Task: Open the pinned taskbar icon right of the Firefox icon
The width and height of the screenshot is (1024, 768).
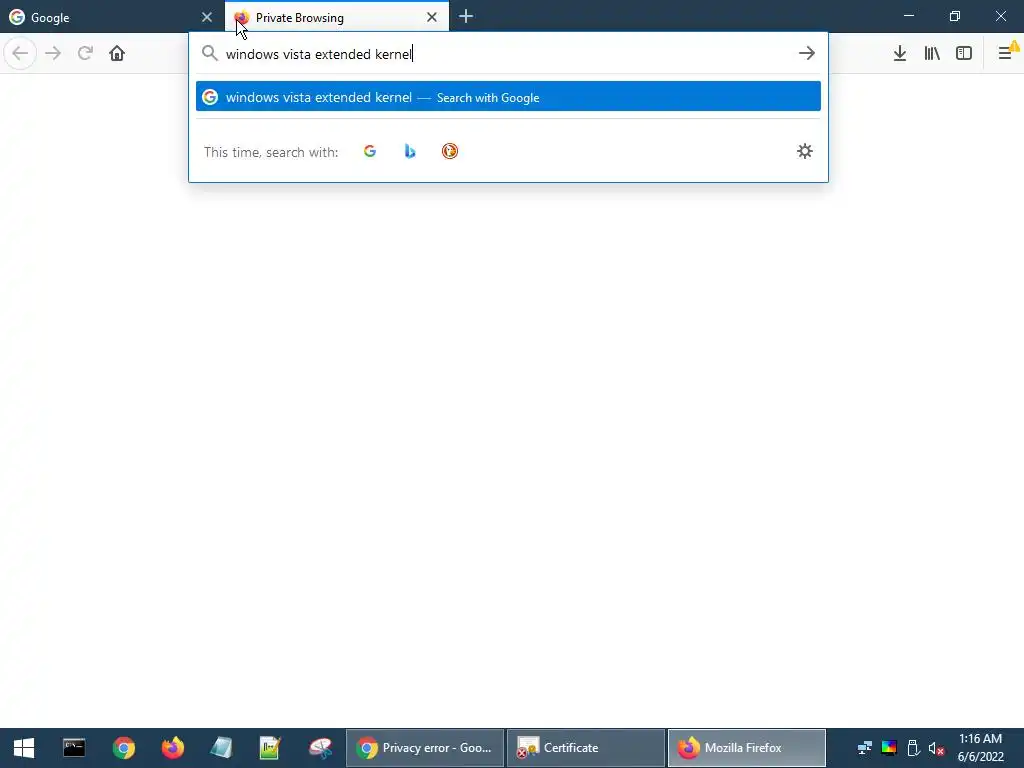Action: pos(221,748)
